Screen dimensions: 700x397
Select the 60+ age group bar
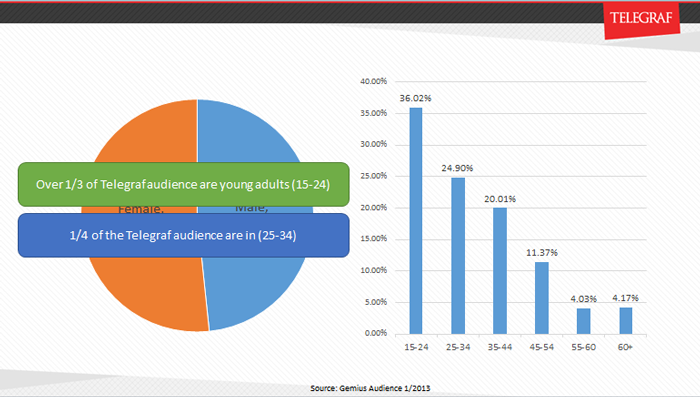pos(626,321)
